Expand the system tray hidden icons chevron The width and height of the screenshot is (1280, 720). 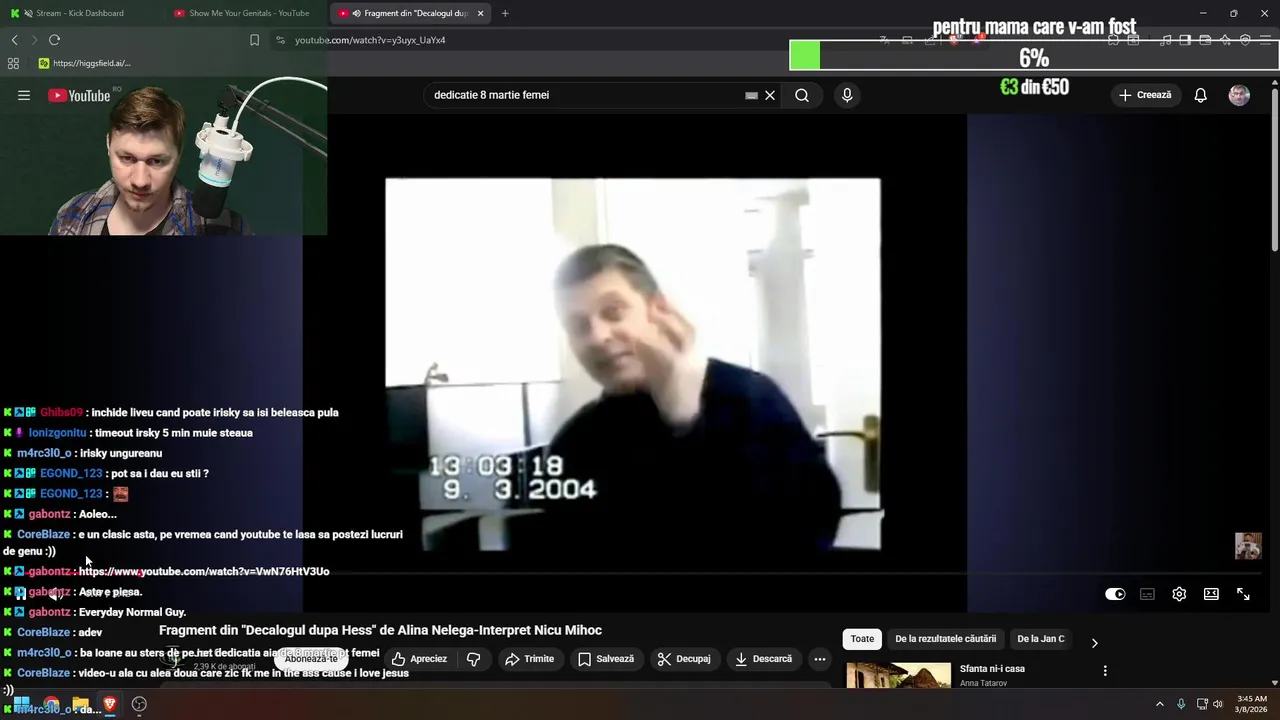1160,704
